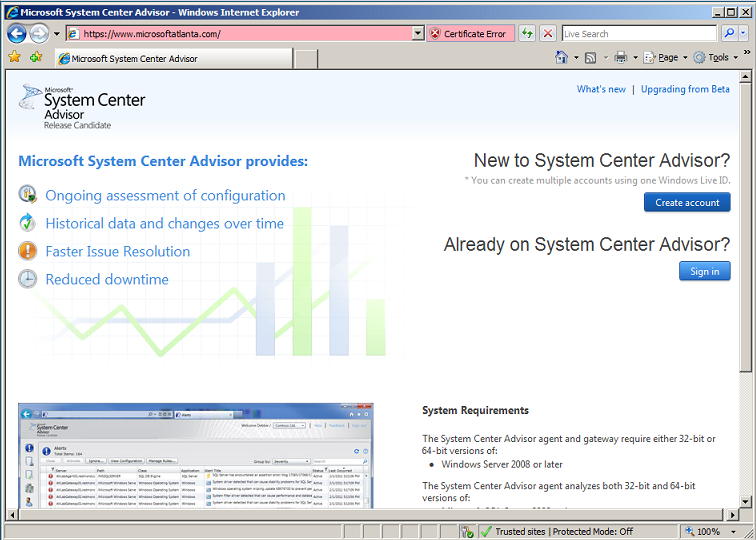Screen dimensions: 756x540
Task: Click the New to System Center Advisor heading
Action: click(x=602, y=161)
